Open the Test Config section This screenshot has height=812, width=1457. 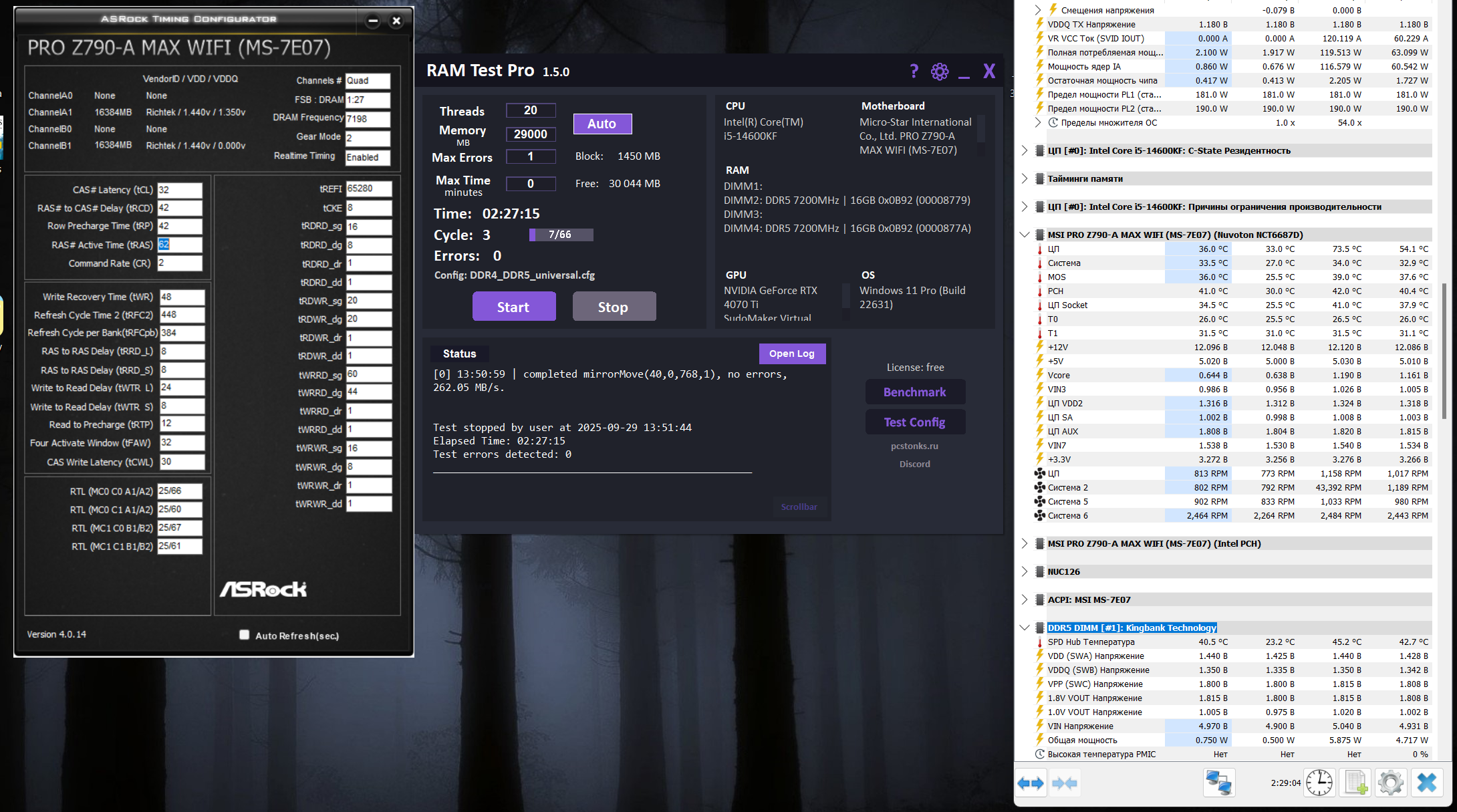coord(914,422)
